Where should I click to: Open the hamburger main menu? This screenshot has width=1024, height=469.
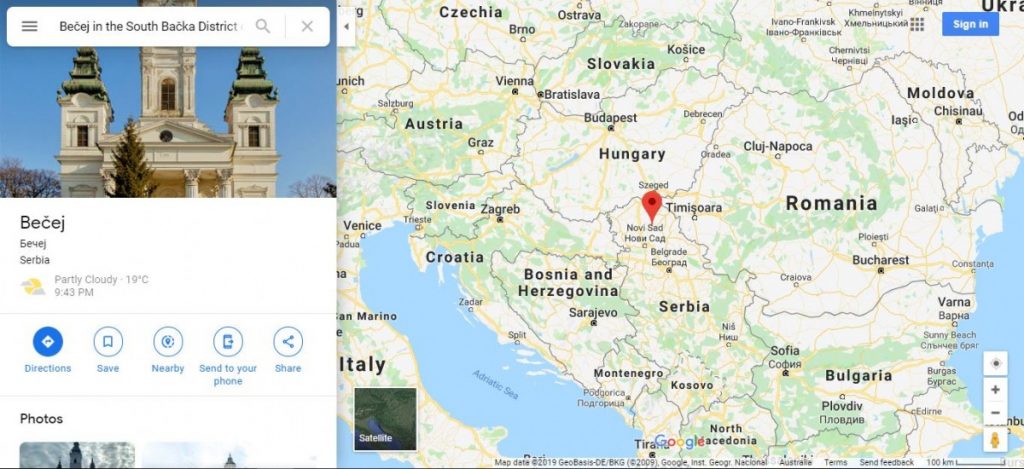point(29,26)
